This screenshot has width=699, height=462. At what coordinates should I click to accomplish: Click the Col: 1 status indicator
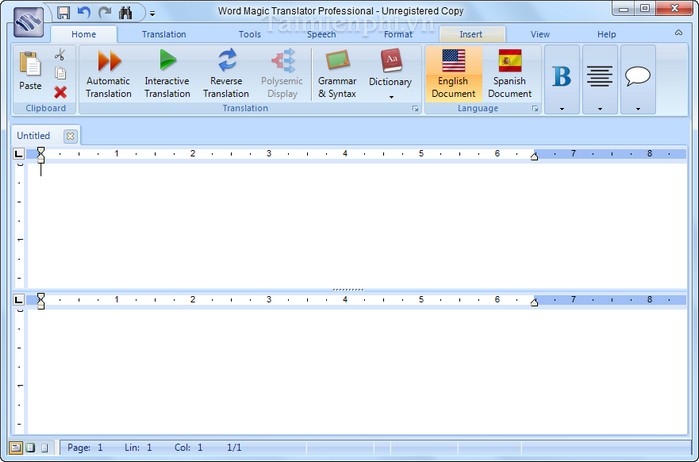pyautogui.click(x=189, y=447)
